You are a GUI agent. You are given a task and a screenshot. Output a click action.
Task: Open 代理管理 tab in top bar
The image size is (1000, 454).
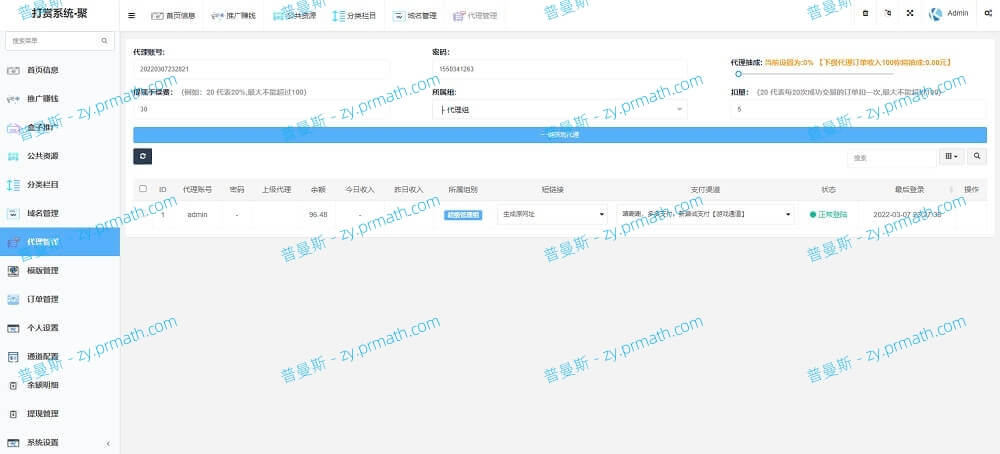point(474,15)
